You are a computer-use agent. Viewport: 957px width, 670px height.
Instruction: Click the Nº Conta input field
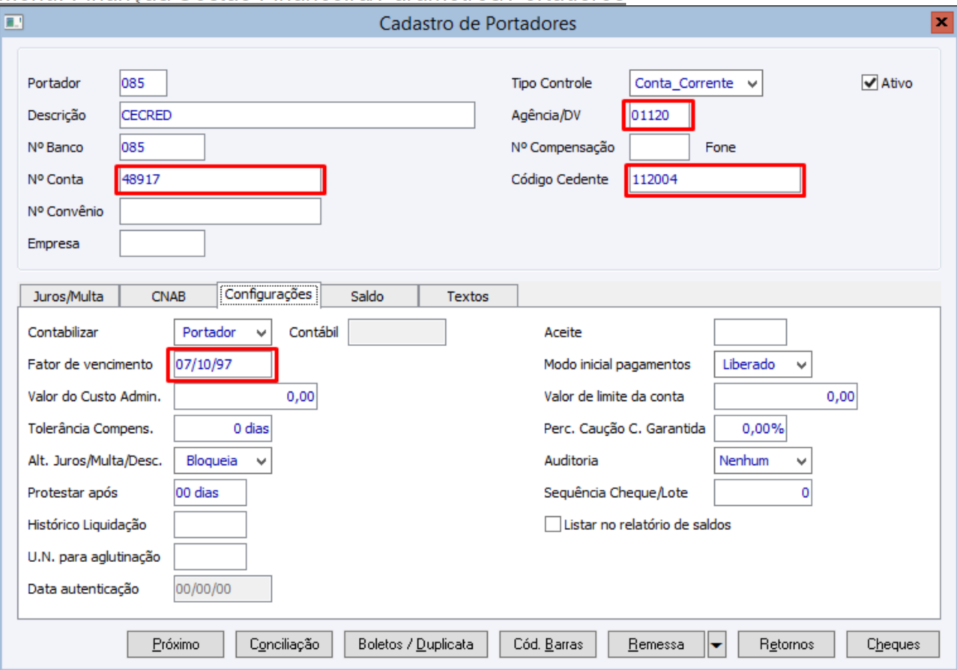[x=220, y=180]
